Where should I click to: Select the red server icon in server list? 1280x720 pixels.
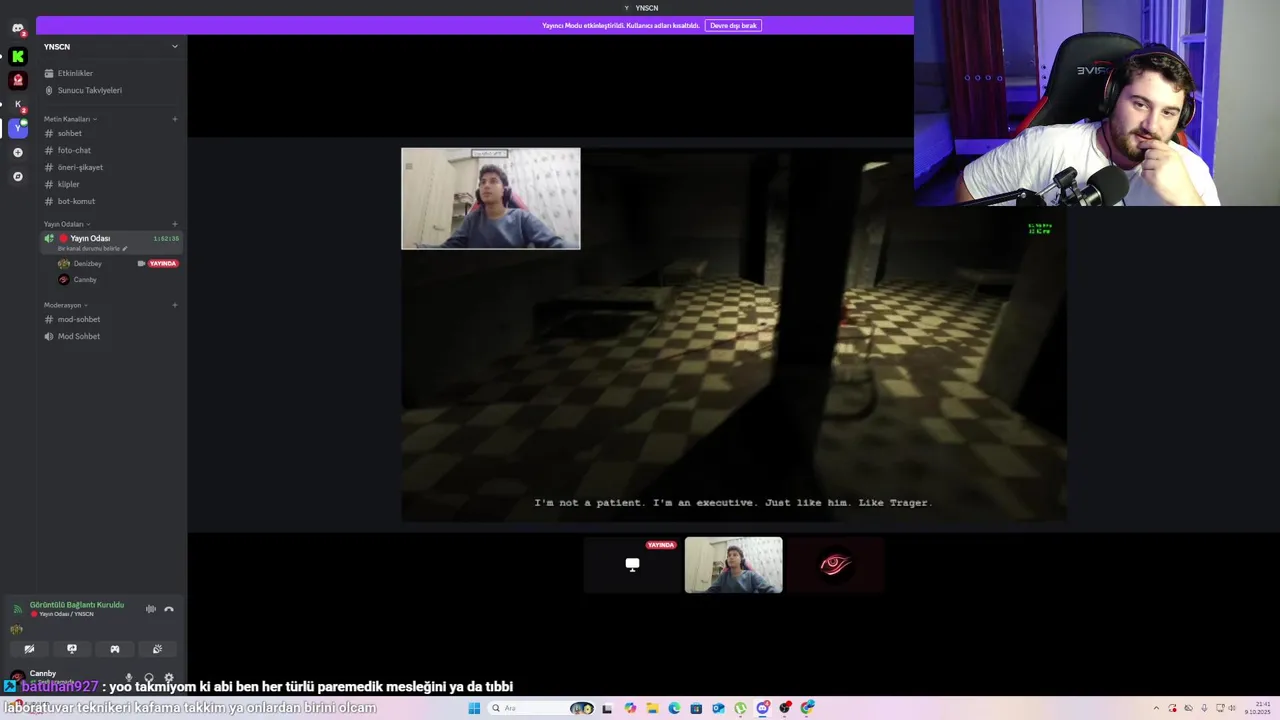(17, 80)
